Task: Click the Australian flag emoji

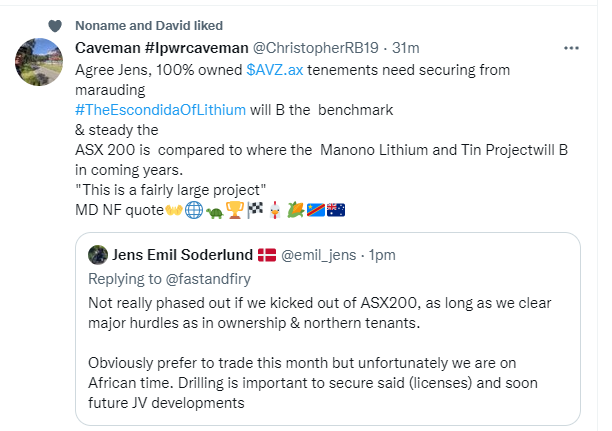Action: coord(334,210)
